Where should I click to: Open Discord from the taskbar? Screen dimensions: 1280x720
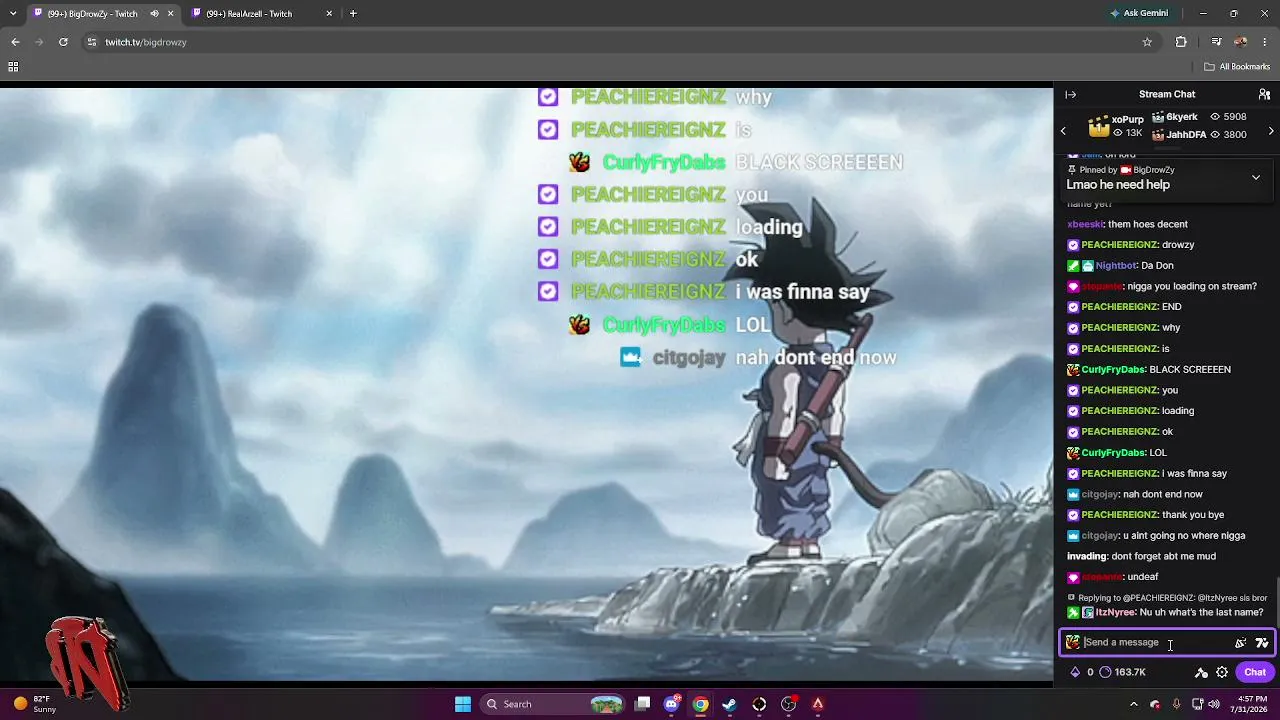pos(672,704)
